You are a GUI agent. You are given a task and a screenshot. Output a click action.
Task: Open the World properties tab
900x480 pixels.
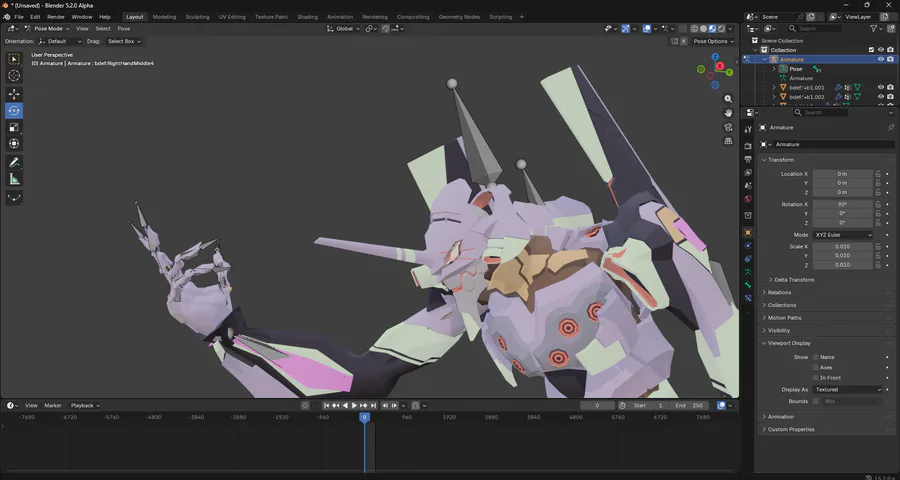click(x=747, y=199)
